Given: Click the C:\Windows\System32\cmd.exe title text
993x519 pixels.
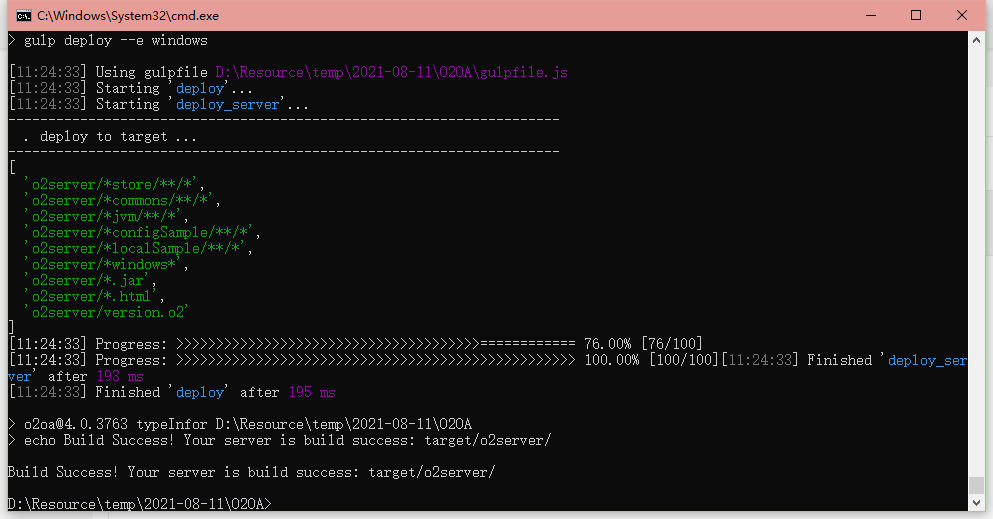Looking at the screenshot, I should pos(128,16).
